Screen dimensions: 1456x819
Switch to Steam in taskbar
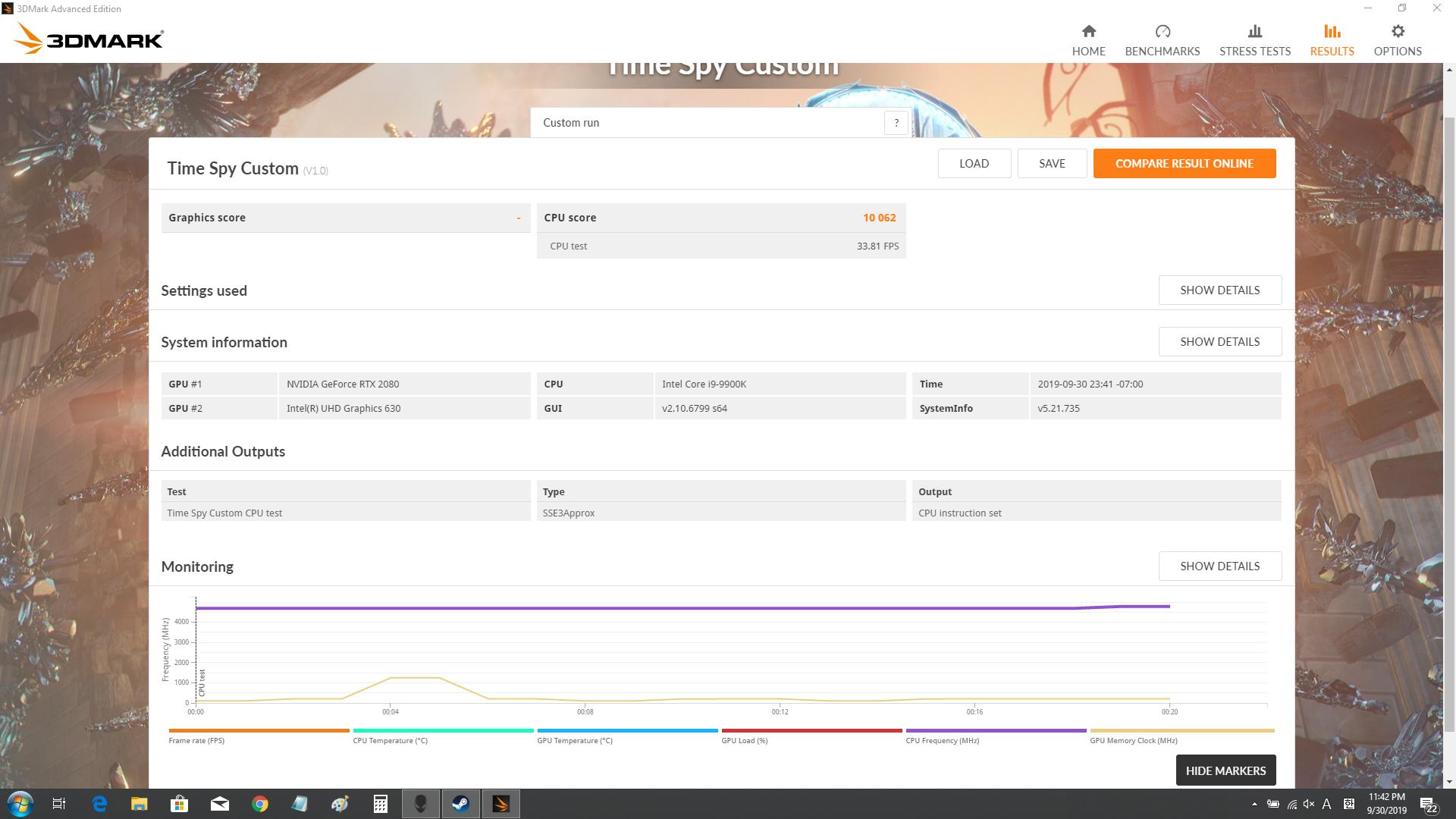tap(460, 804)
